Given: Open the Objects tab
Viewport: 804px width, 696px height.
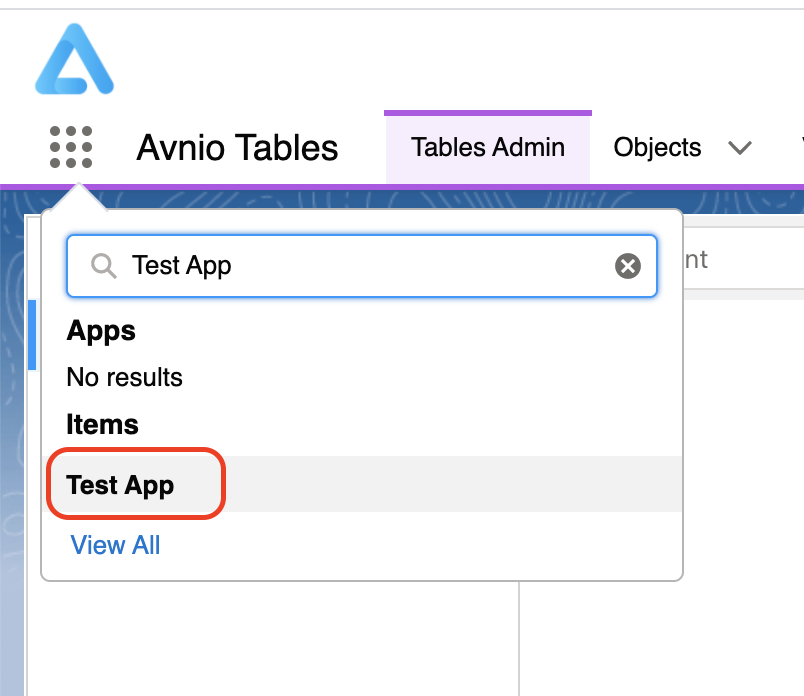Looking at the screenshot, I should point(657,148).
